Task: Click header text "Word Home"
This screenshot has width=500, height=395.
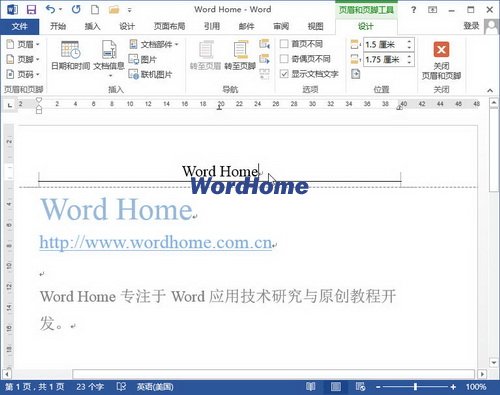Action: point(220,171)
